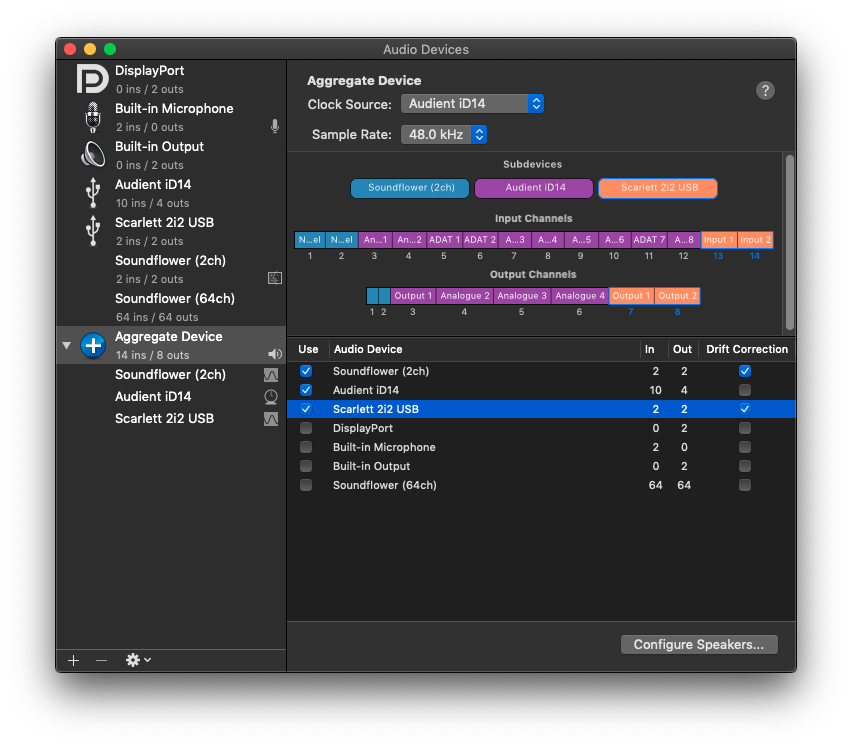Click the purple Audient iD14 subdevice

533,188
